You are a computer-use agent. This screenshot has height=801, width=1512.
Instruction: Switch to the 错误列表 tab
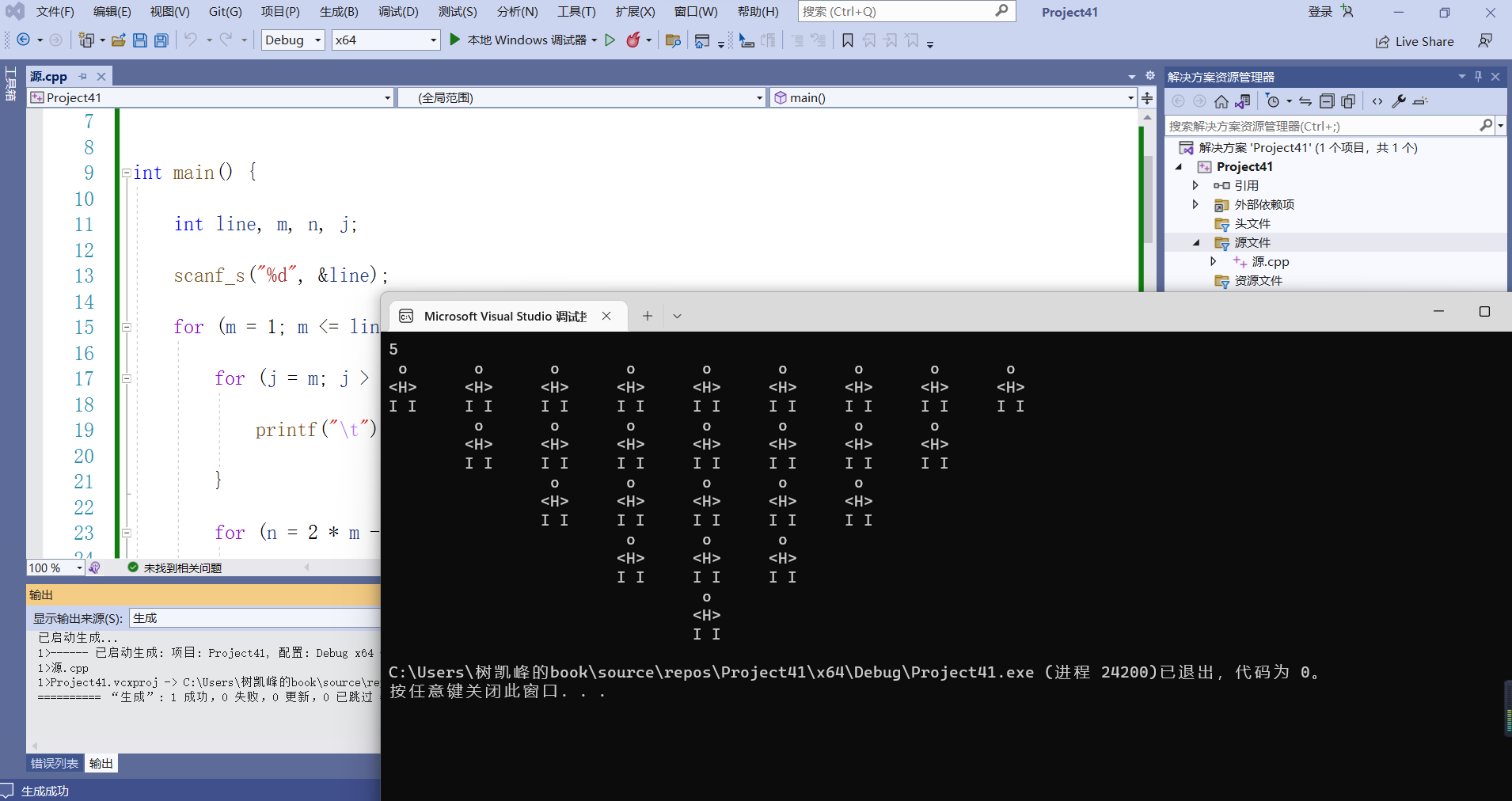coord(55,763)
